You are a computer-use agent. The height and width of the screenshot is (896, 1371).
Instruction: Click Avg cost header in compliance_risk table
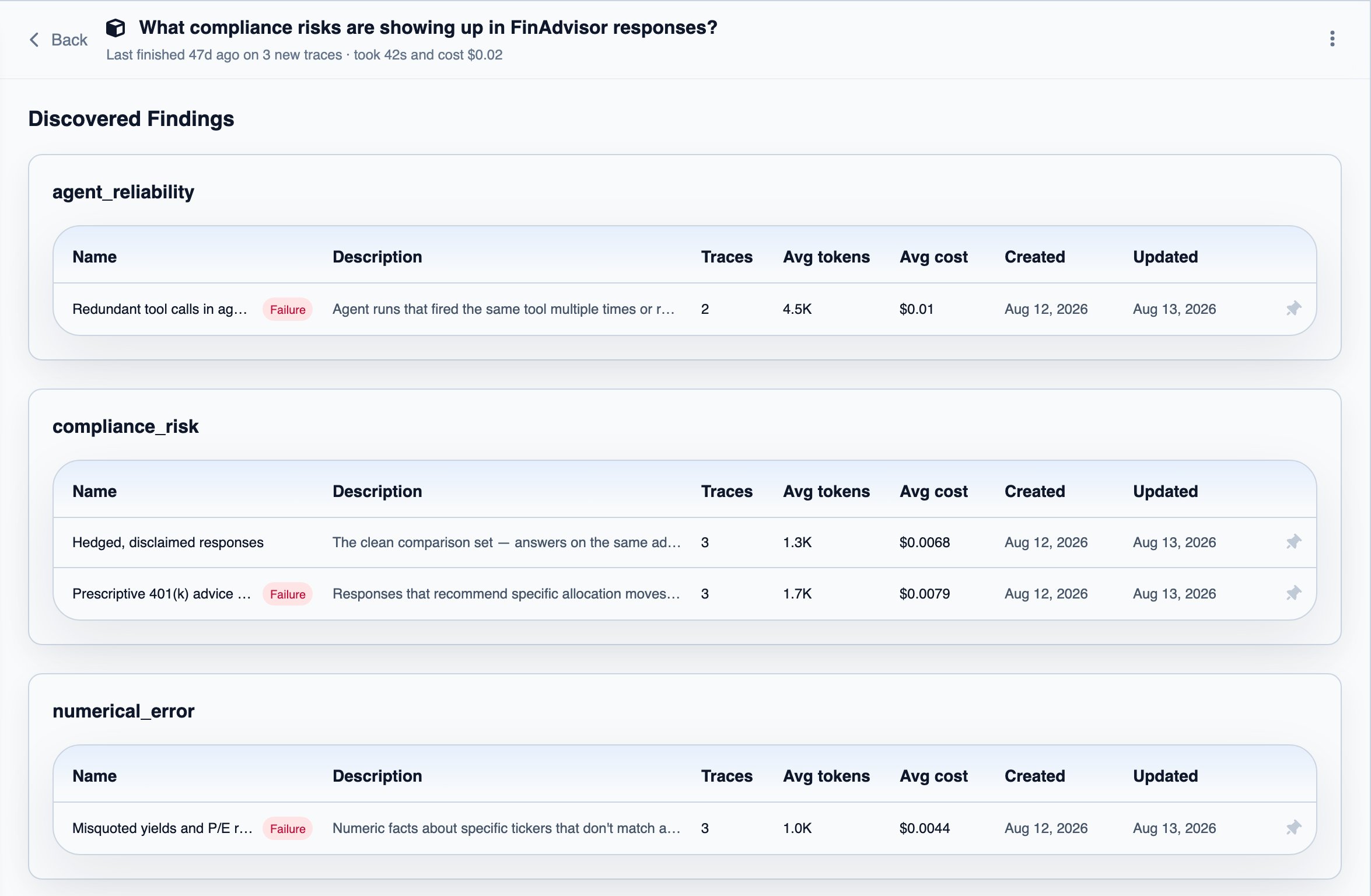point(933,491)
